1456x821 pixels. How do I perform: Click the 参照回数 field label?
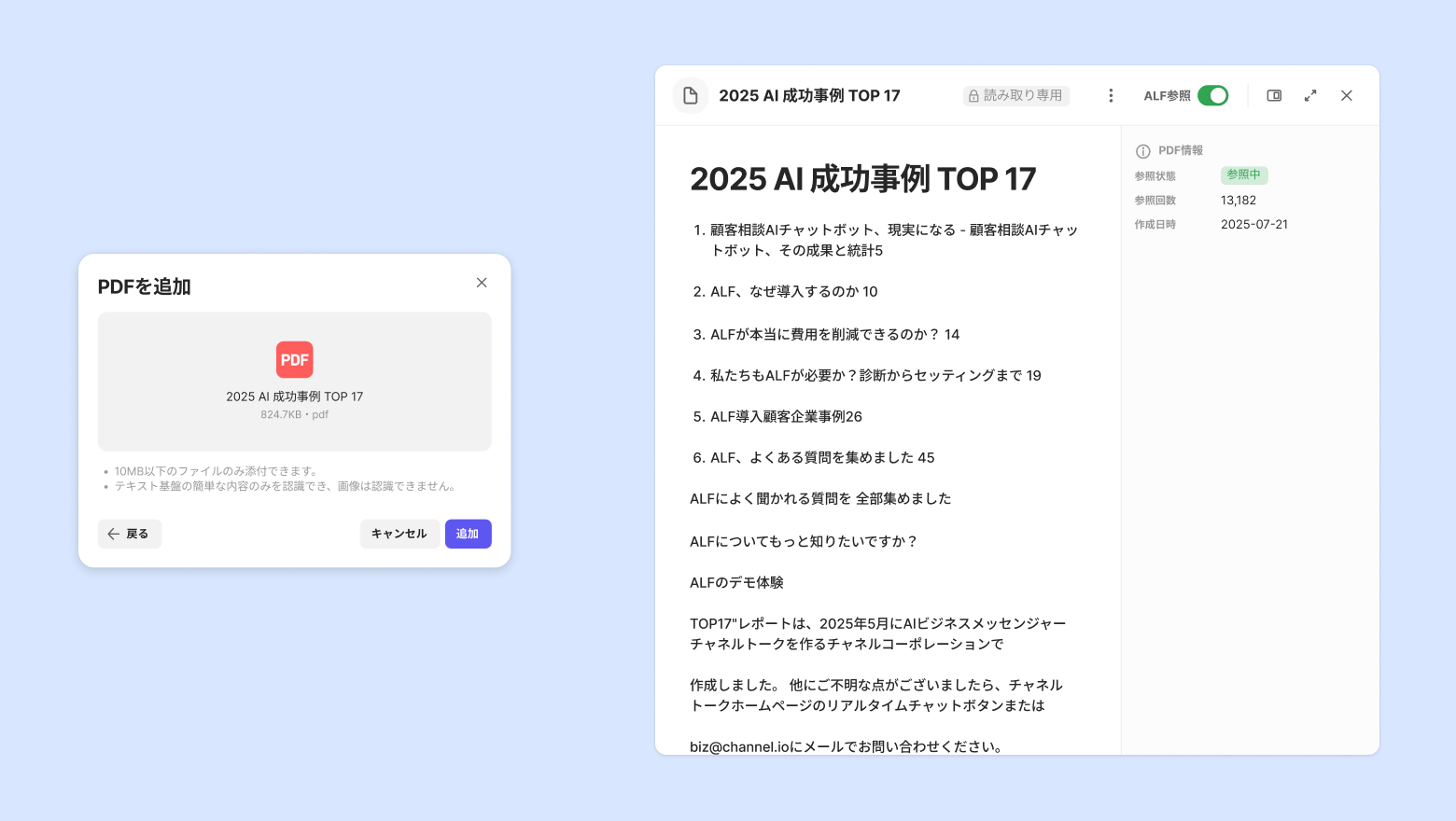pyautogui.click(x=1155, y=201)
